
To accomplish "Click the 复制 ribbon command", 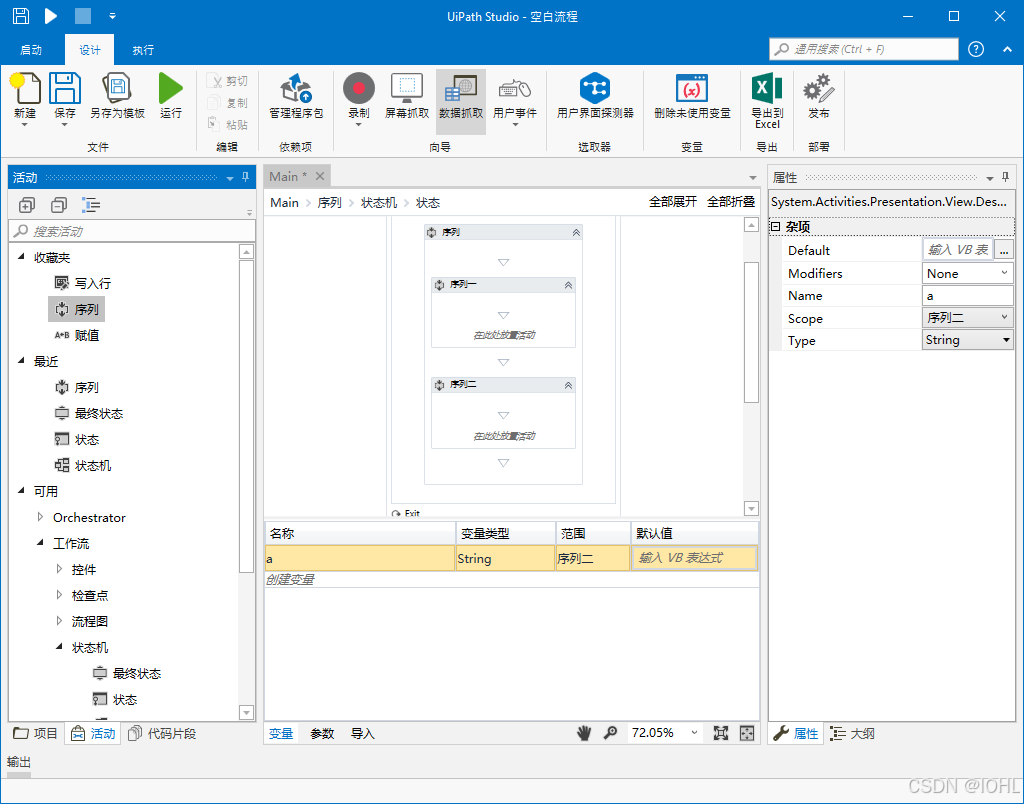I will (x=228, y=103).
